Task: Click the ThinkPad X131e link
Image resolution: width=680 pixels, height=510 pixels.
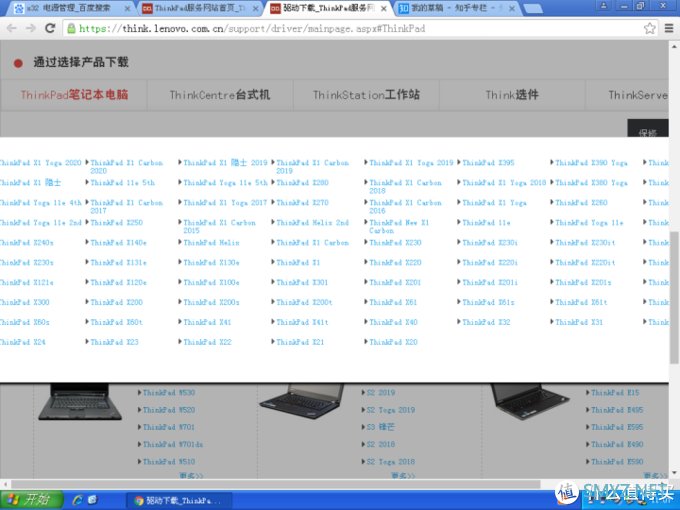Action: coord(118,262)
